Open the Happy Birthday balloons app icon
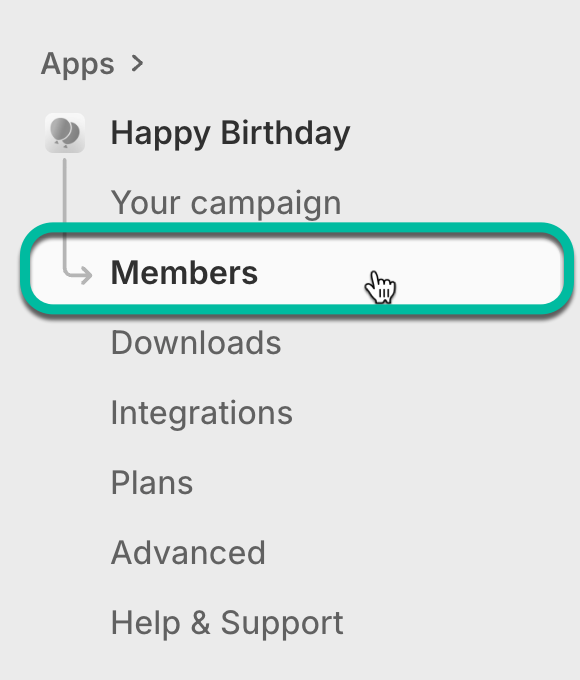580x680 pixels. click(65, 133)
